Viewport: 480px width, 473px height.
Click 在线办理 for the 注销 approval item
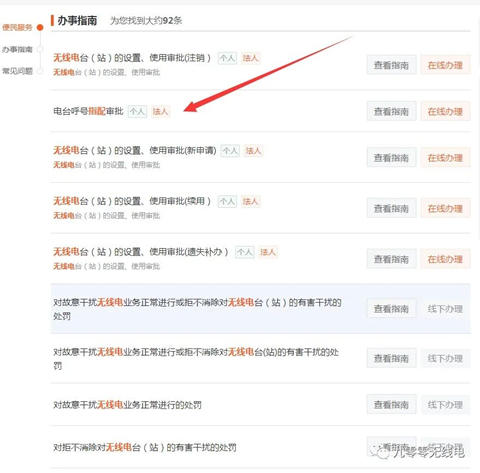tap(445, 65)
